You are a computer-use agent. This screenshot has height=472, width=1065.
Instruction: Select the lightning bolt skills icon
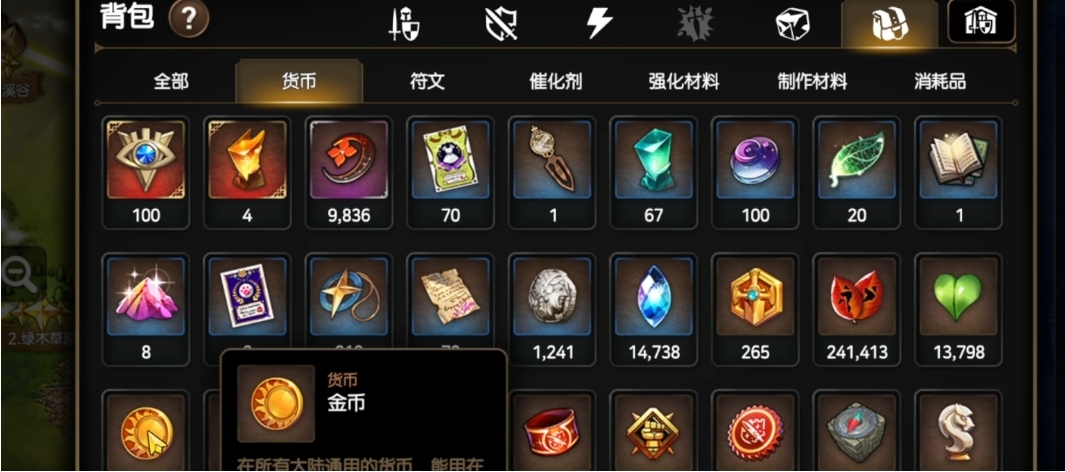click(x=599, y=24)
